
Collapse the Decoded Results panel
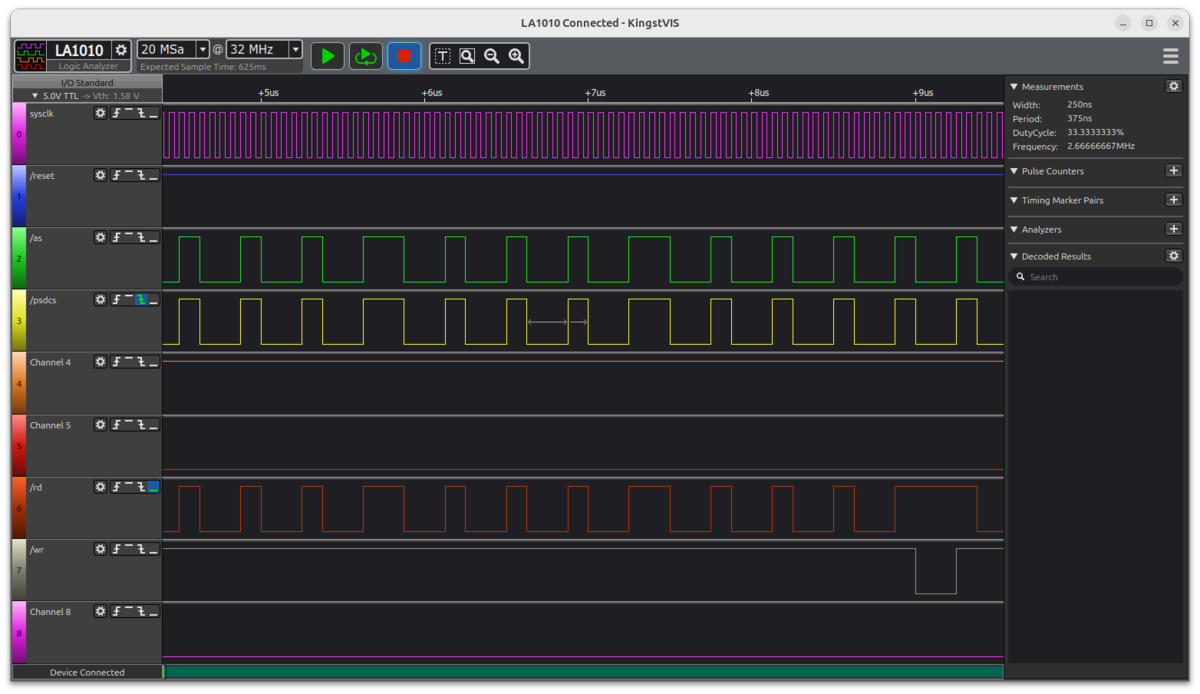(1014, 256)
